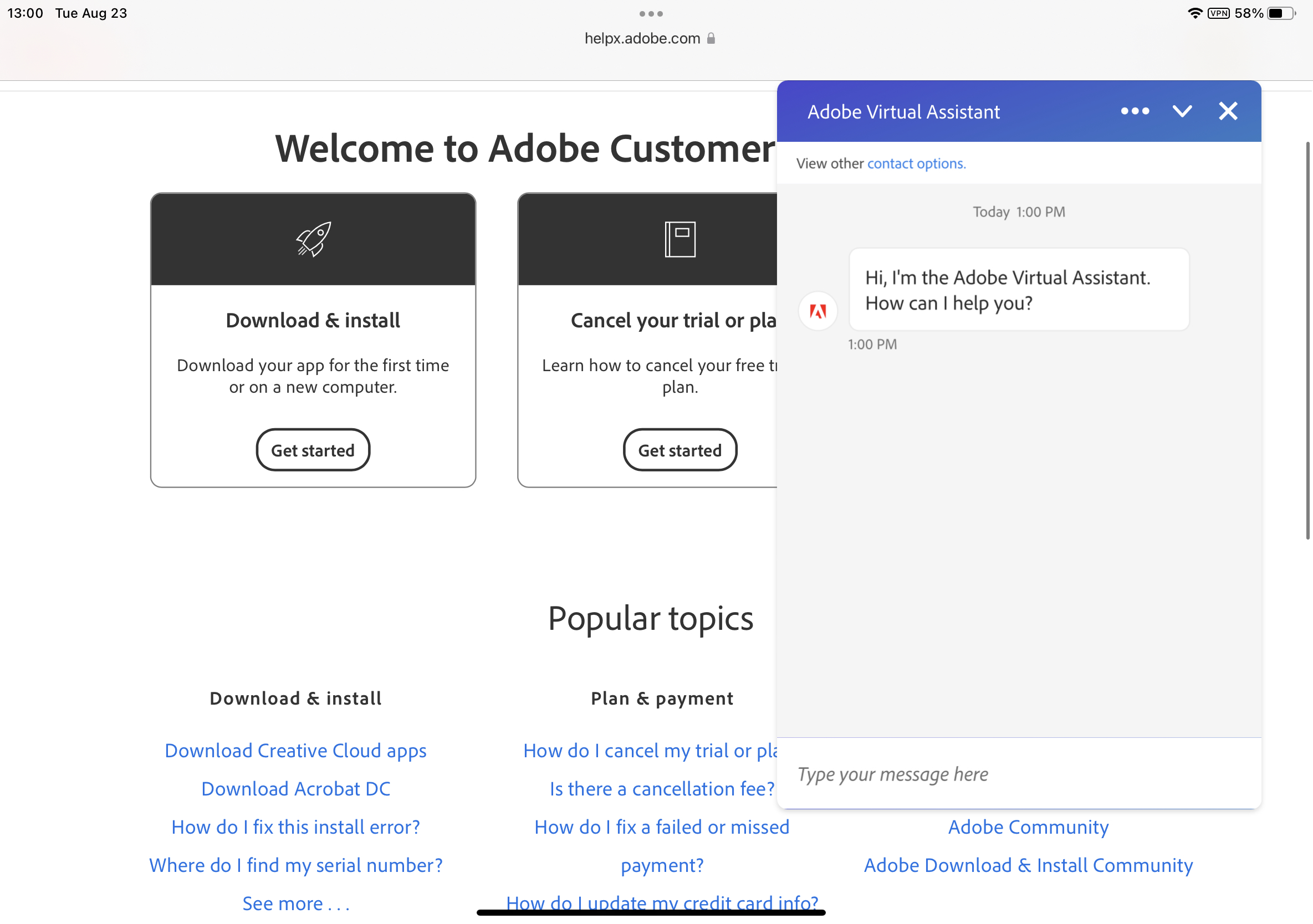Click Get started under Cancel your trial
This screenshot has width=1313, height=924.
[680, 450]
